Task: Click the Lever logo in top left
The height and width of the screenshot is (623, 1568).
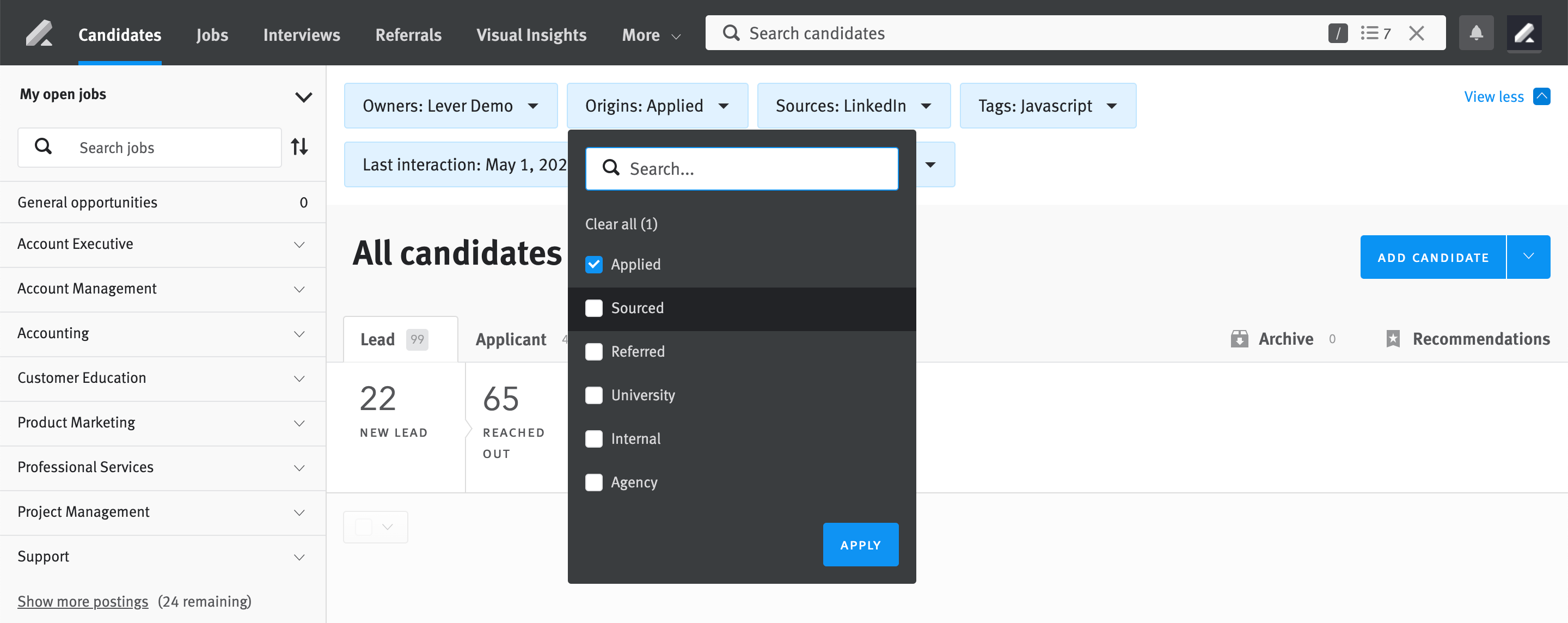Action: 39,33
